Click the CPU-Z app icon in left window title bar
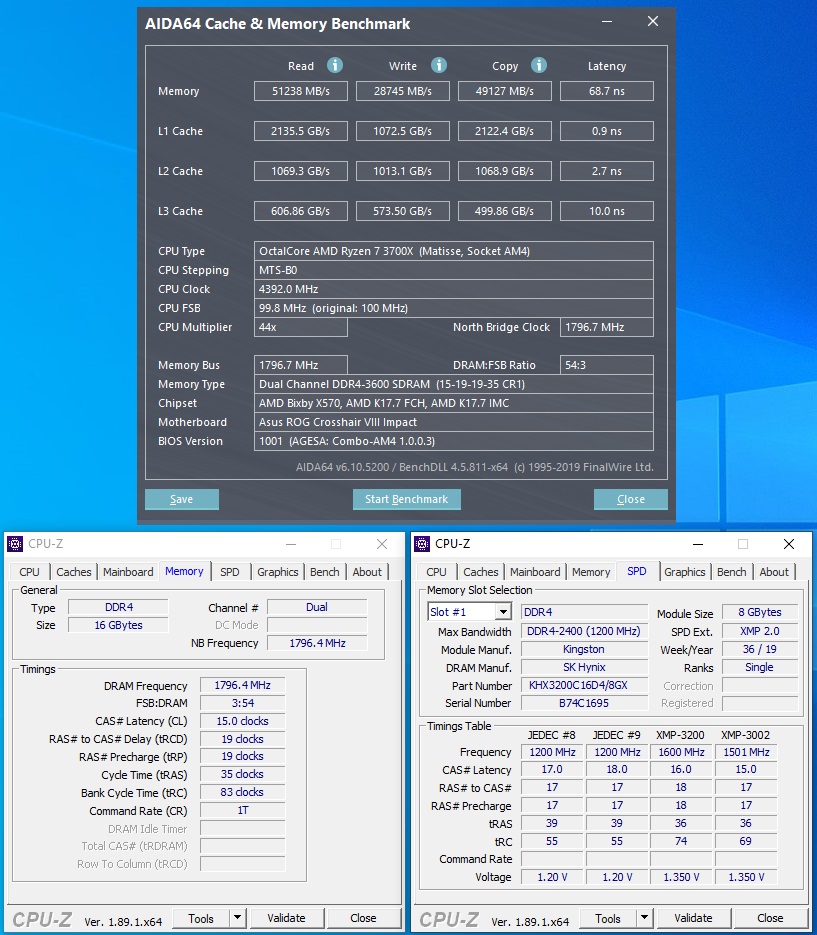817x935 pixels. 15,544
